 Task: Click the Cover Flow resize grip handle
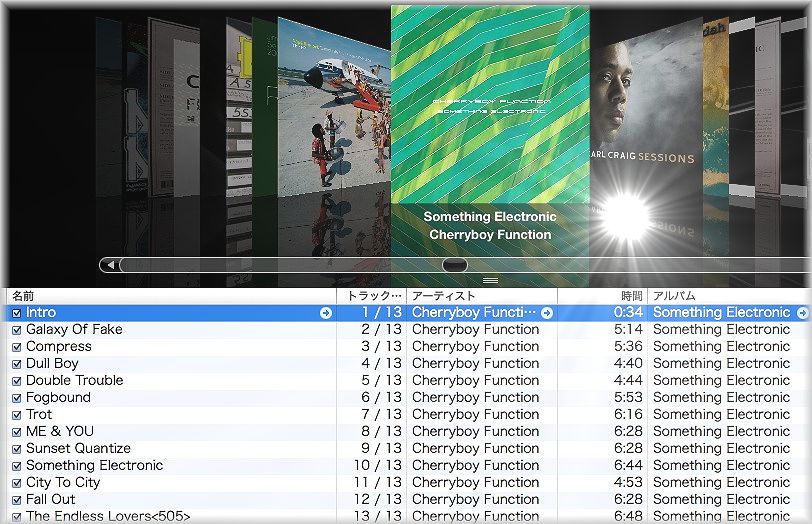click(490, 281)
